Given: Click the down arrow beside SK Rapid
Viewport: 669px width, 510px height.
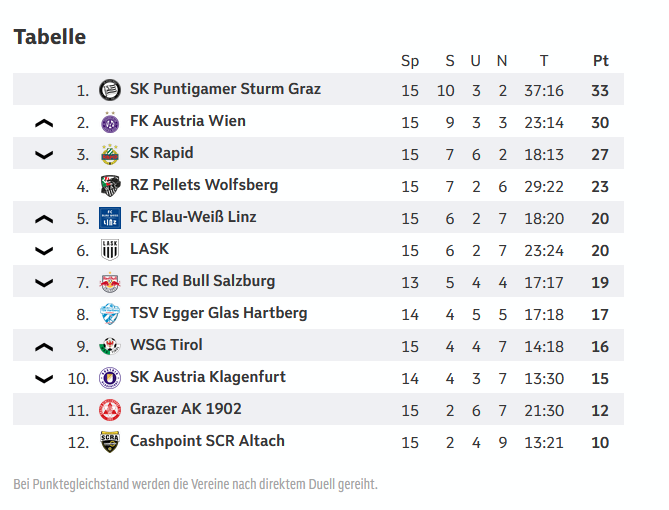Looking at the screenshot, I should point(44,155).
